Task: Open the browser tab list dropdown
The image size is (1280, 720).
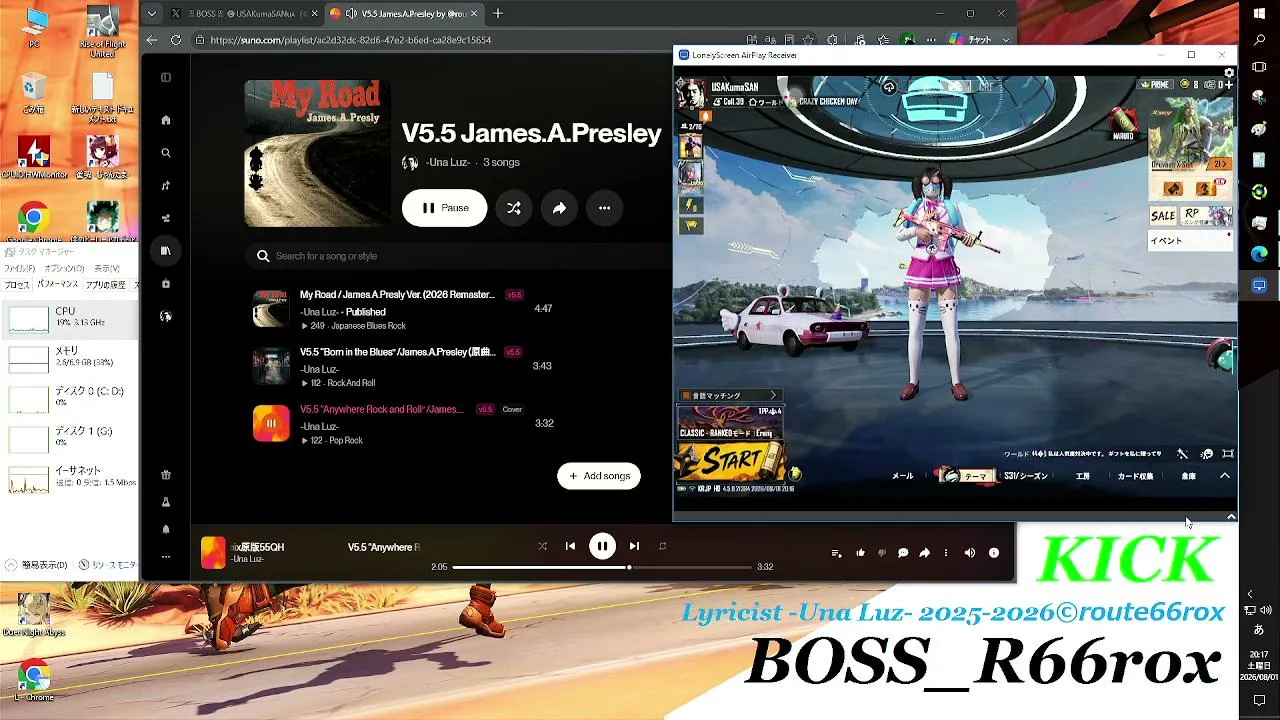Action: [151, 14]
